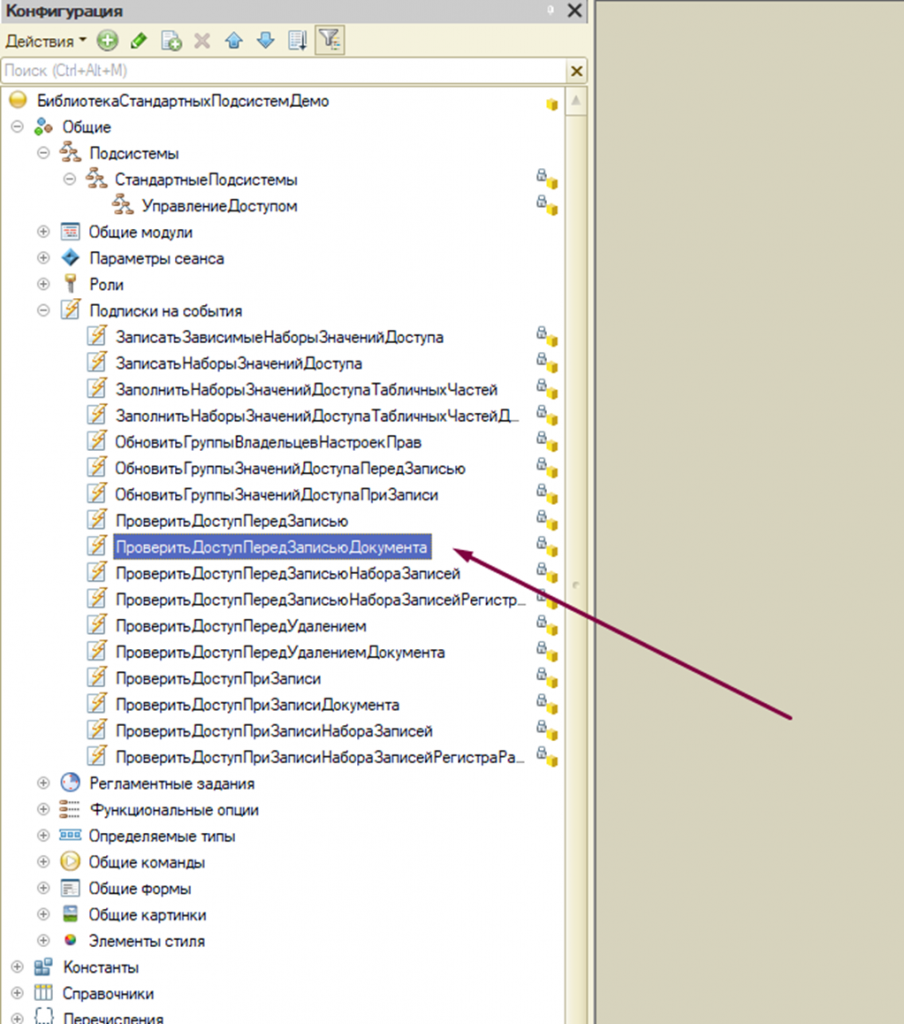This screenshot has height=1024, width=904.
Task: Click the Sort list toolbar icon
Action: (x=298, y=41)
